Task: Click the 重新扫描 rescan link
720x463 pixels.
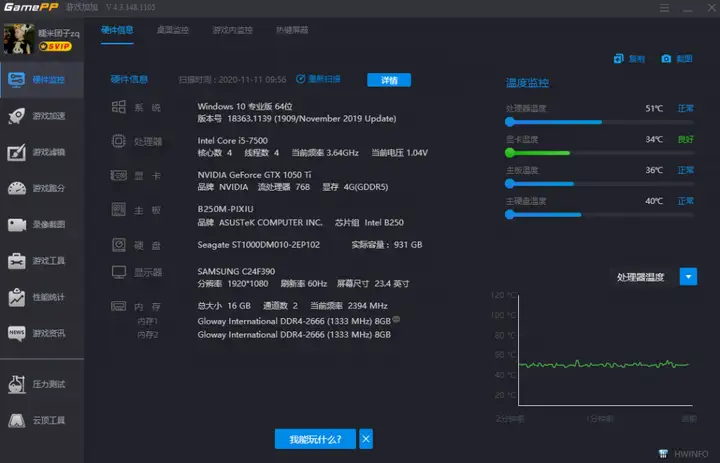Action: click(318, 79)
